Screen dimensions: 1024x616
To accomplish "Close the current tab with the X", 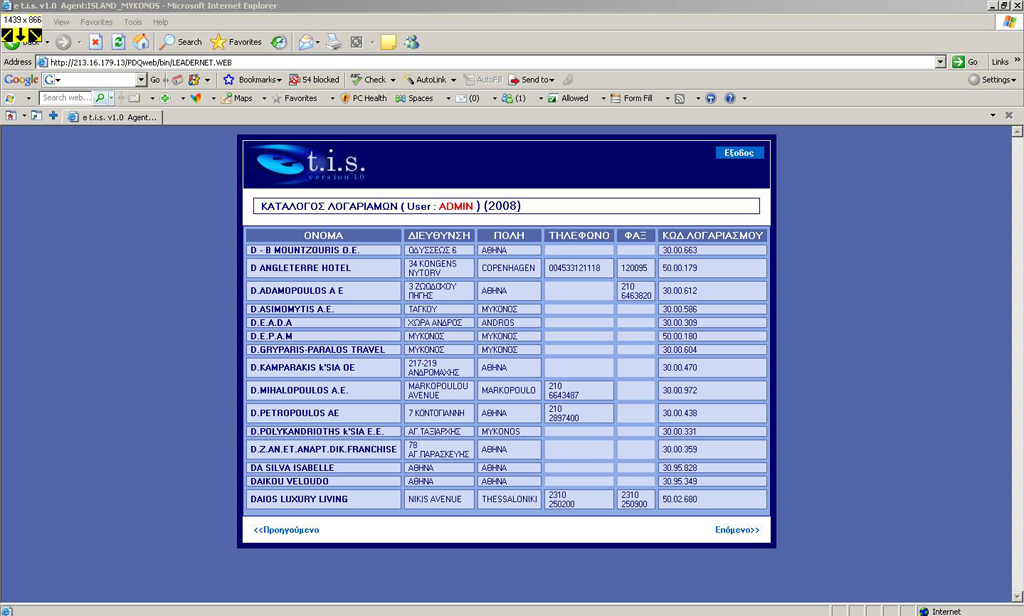I will coord(1009,116).
